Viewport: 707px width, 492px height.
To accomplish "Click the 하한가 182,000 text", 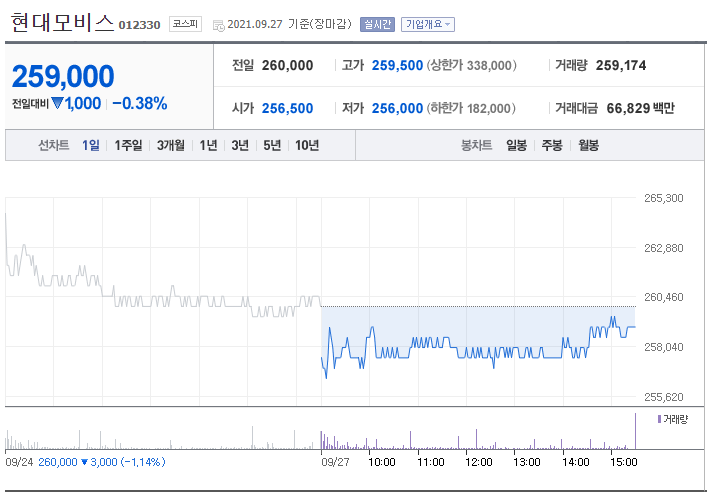I will [x=471, y=108].
